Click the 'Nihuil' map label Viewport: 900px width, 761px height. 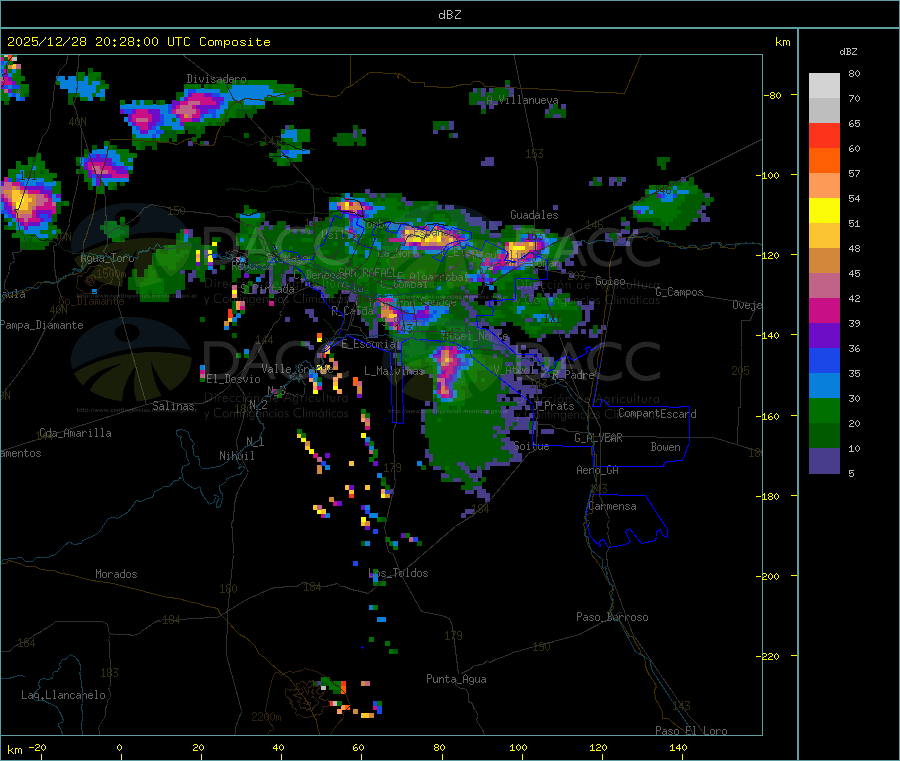tap(236, 456)
